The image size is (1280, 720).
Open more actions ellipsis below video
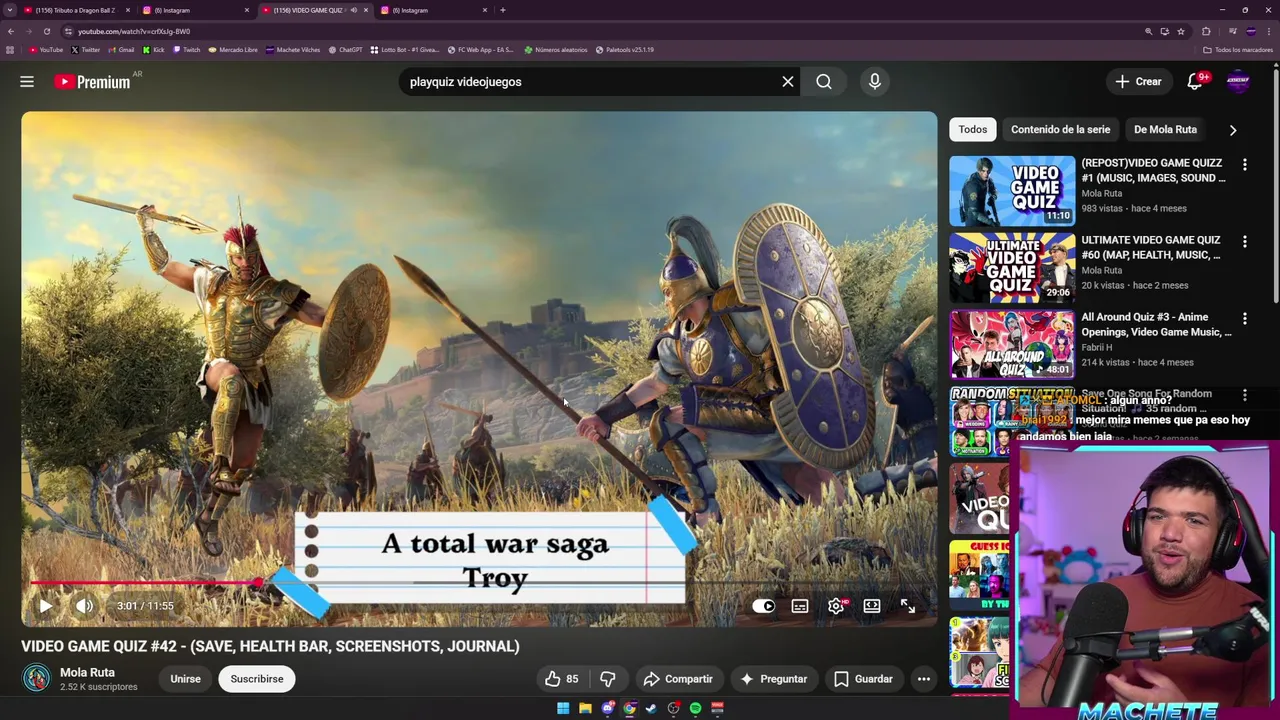point(924,679)
